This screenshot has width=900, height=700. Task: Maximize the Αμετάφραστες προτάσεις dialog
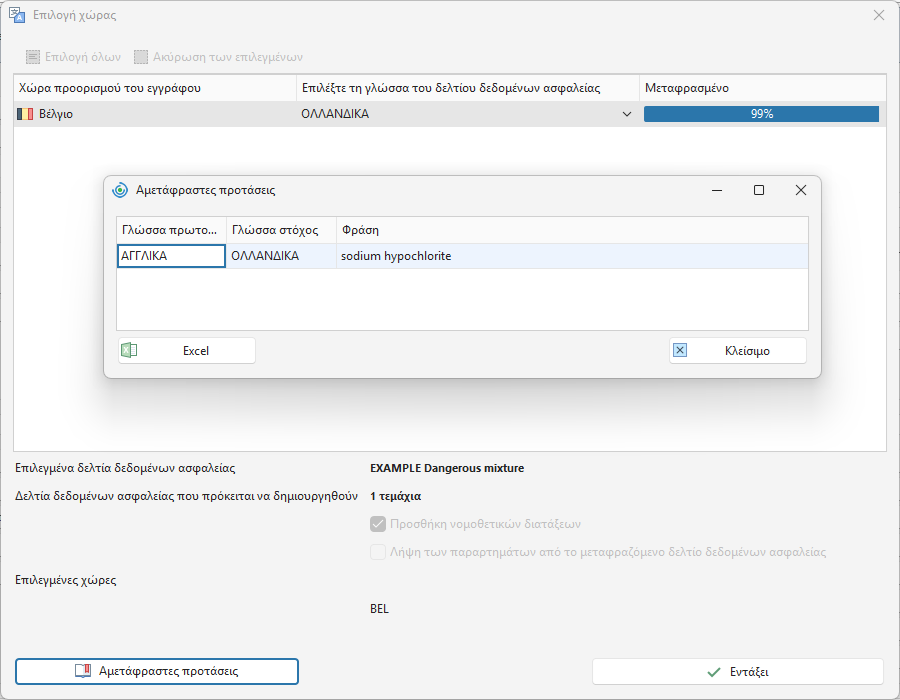759,190
